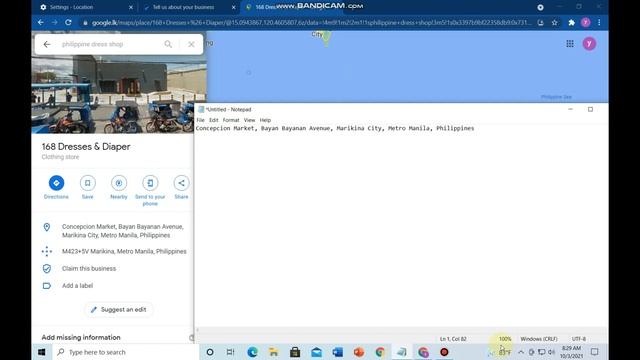
Task: Click the address pin icon
Action: (47, 227)
